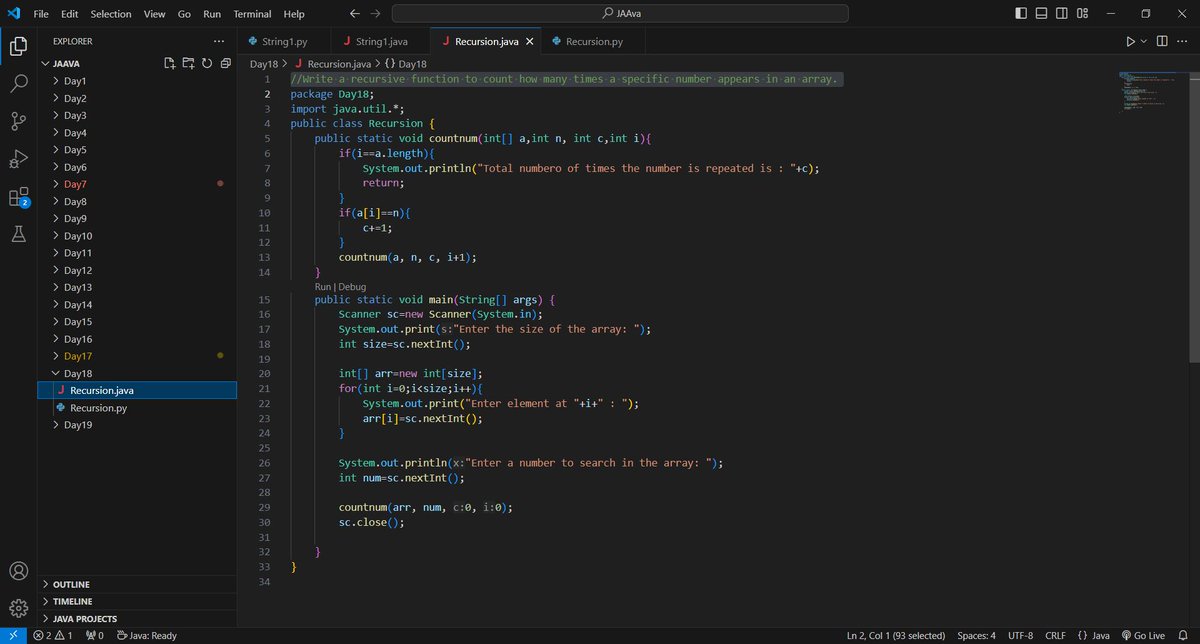Screen dimensions: 1200x644
Task: Switch to the Recursion.py tab
Action: tap(594, 42)
